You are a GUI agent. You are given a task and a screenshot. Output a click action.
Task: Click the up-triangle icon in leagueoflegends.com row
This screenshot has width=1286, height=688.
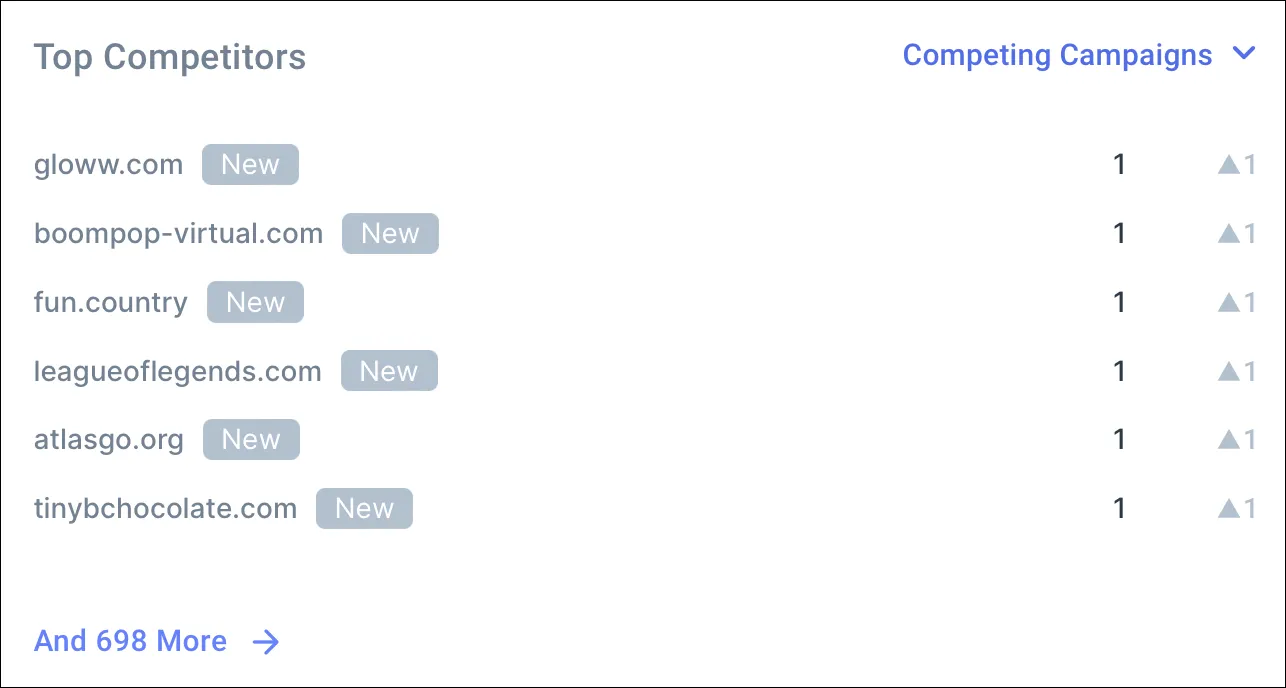(1229, 372)
